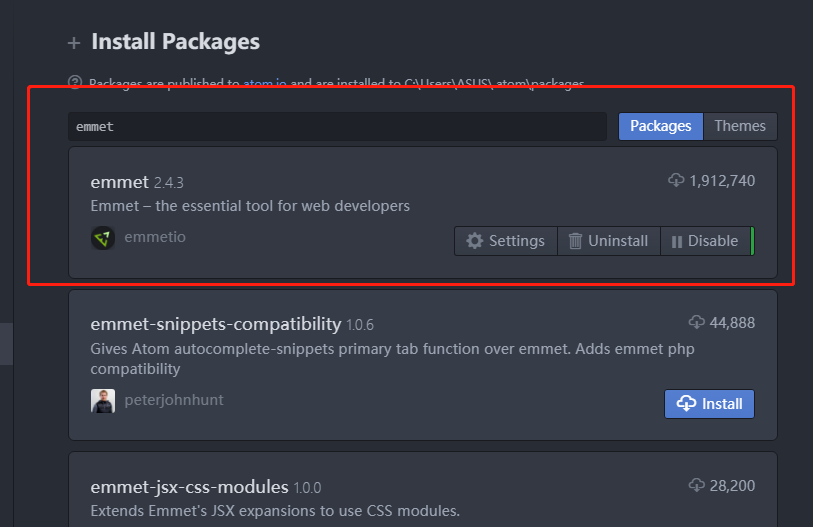Open the emmet-jsx-css-modules package title
Screen dimensions: 813x527
click(190, 487)
